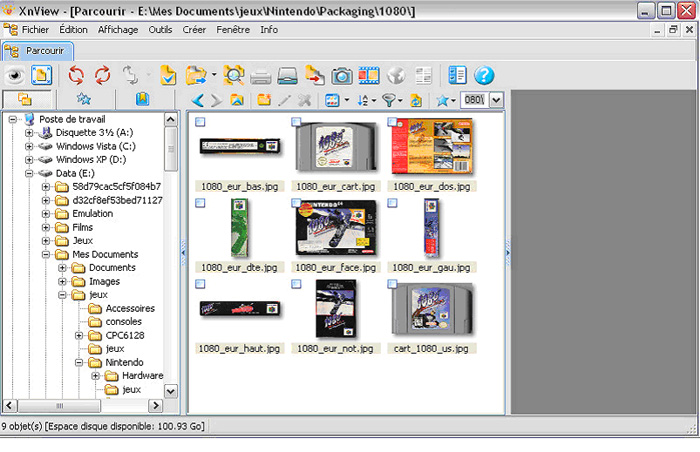This screenshot has width=700, height=452.
Task: Open the Créer menu
Action: (194, 29)
